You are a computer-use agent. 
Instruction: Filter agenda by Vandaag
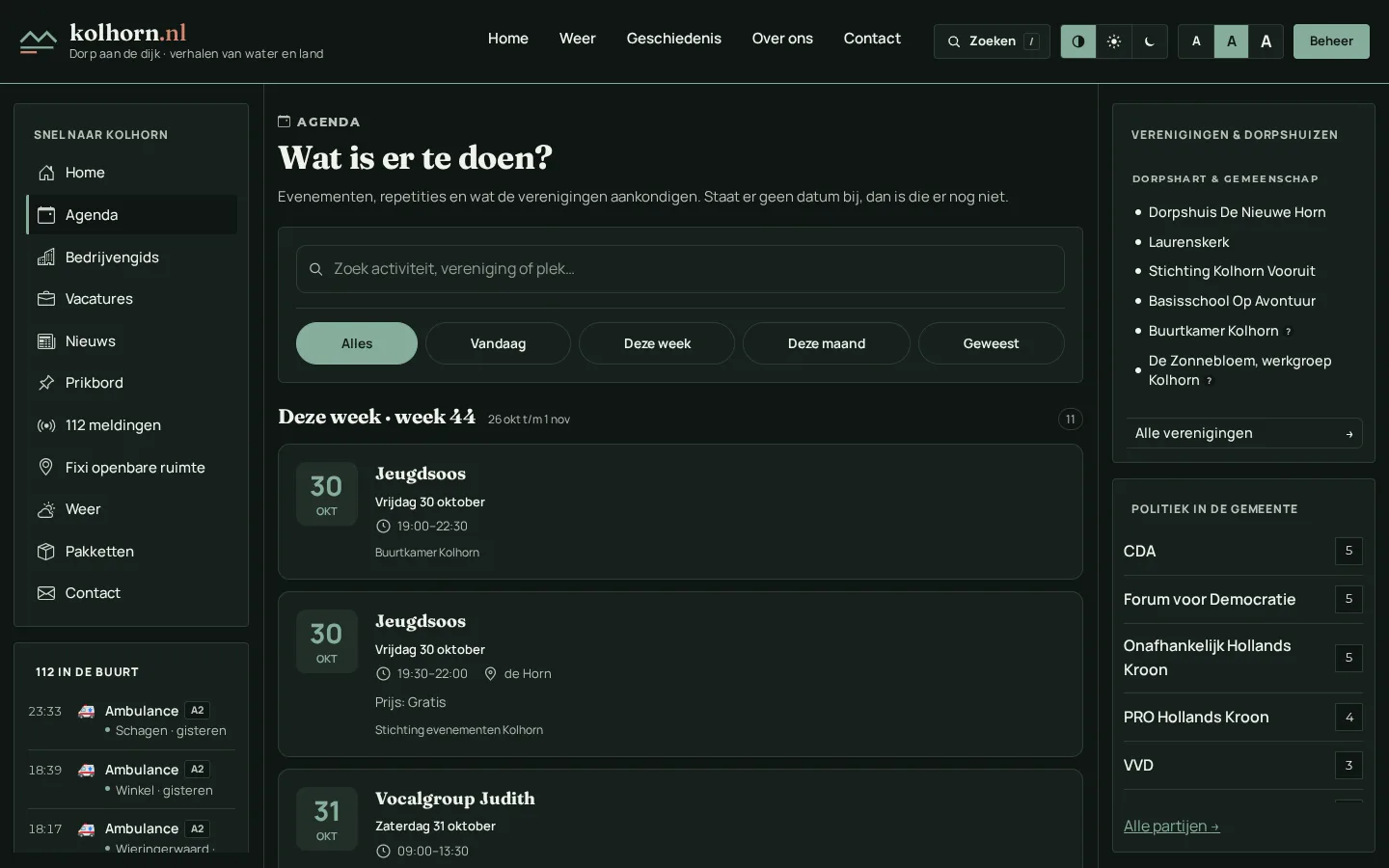click(x=498, y=343)
